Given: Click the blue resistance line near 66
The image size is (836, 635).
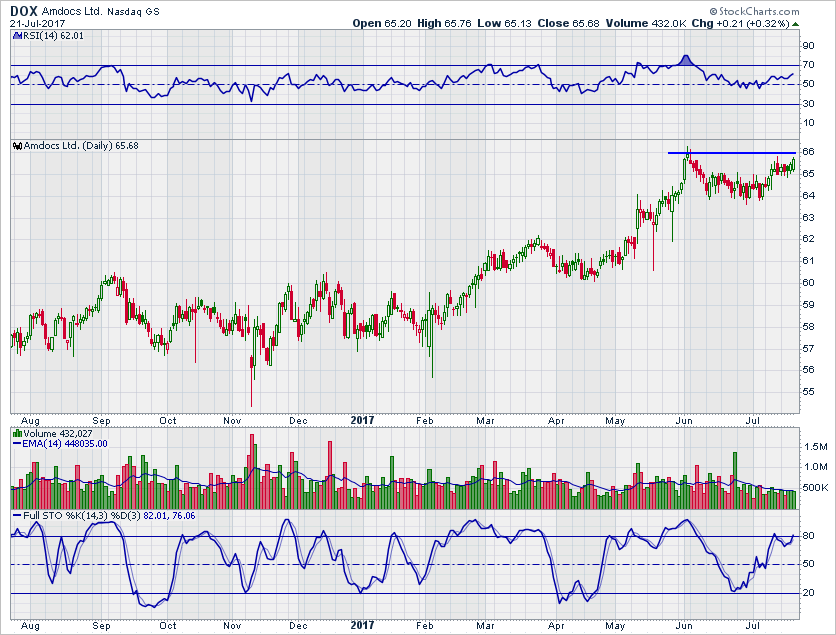Looking at the screenshot, I should [x=732, y=153].
